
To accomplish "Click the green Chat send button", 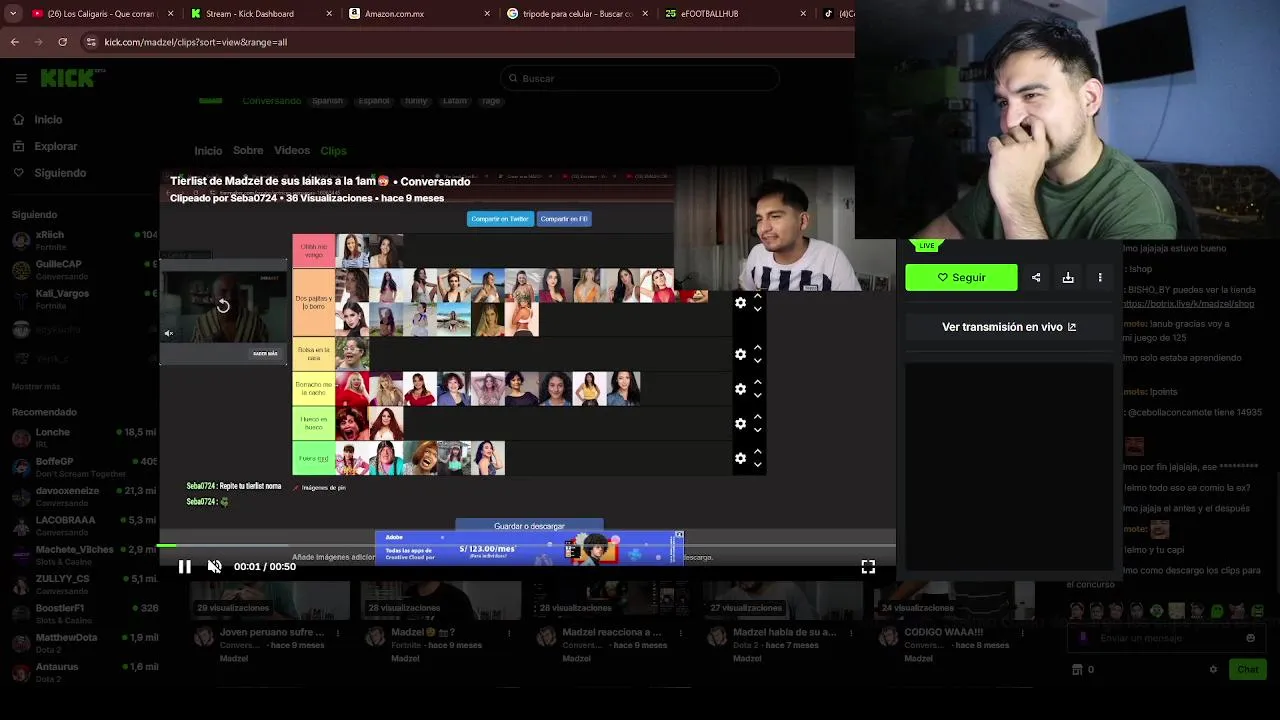I will [x=1247, y=670].
